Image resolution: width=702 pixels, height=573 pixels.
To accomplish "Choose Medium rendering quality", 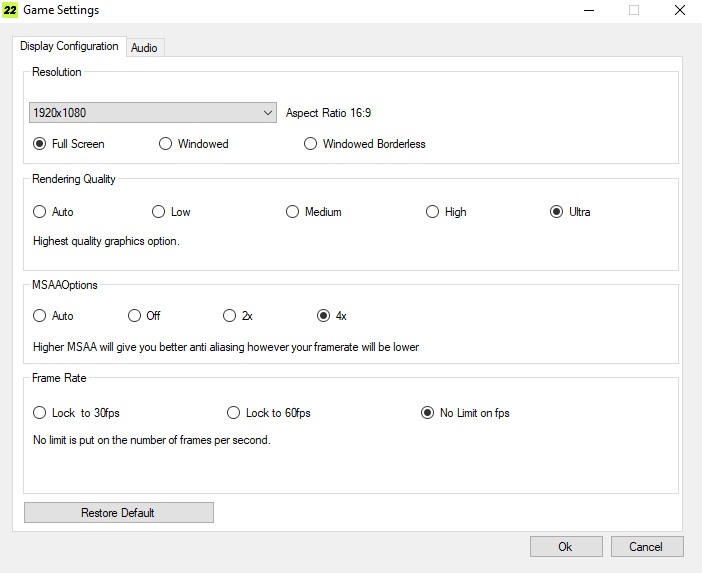I will click(x=293, y=212).
